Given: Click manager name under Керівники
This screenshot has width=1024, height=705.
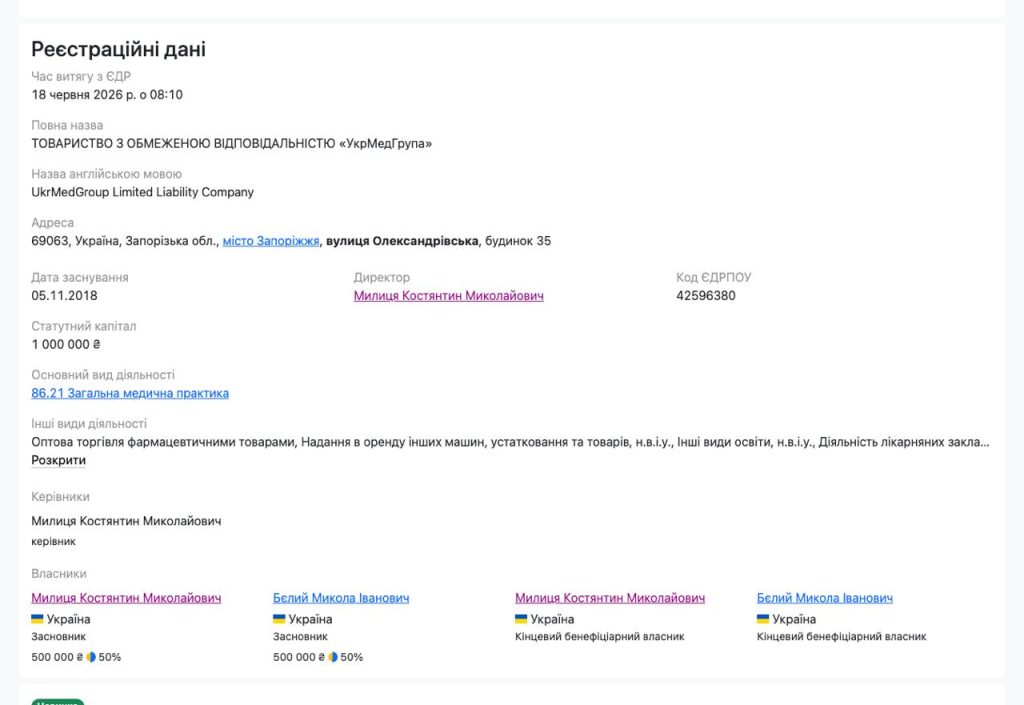Looking at the screenshot, I should pos(126,521).
